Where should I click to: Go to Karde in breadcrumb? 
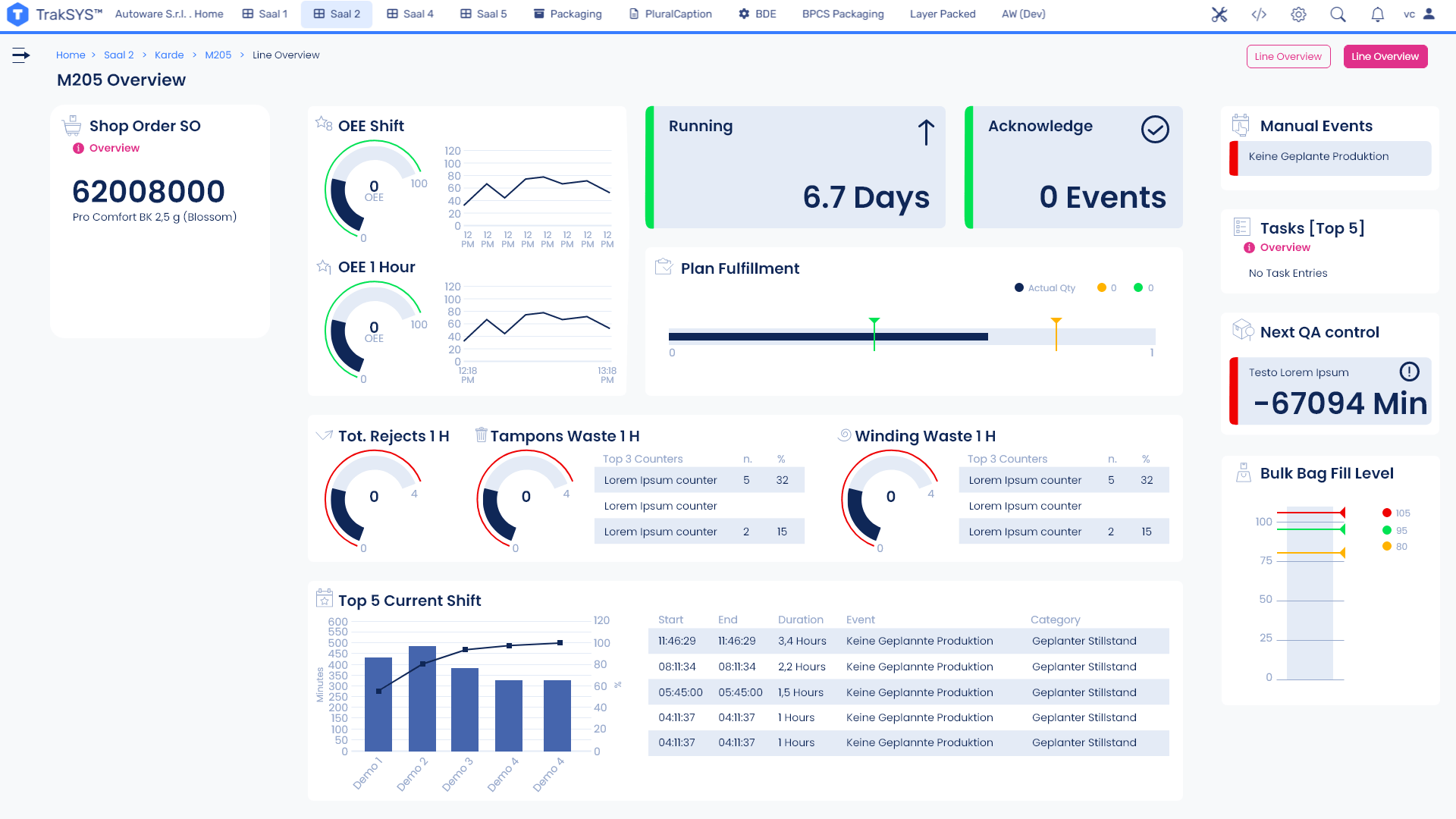point(169,55)
